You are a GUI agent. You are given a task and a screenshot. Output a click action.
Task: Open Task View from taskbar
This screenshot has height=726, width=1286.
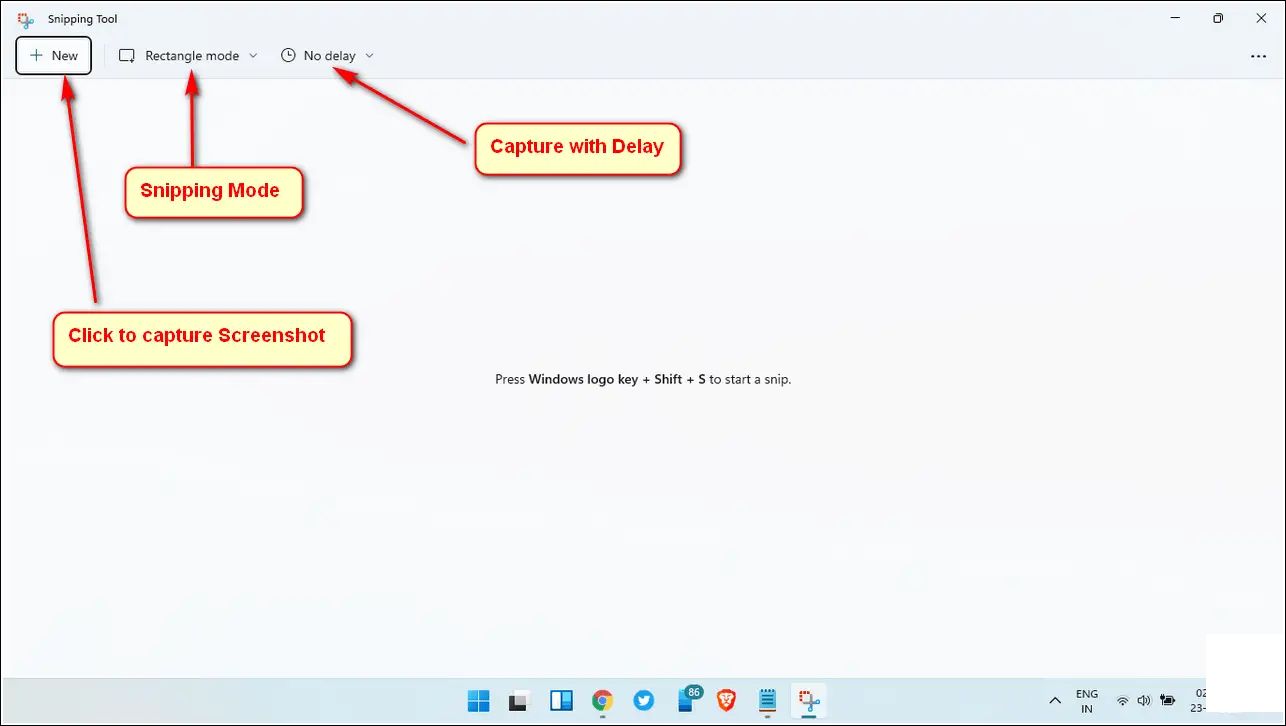519,701
